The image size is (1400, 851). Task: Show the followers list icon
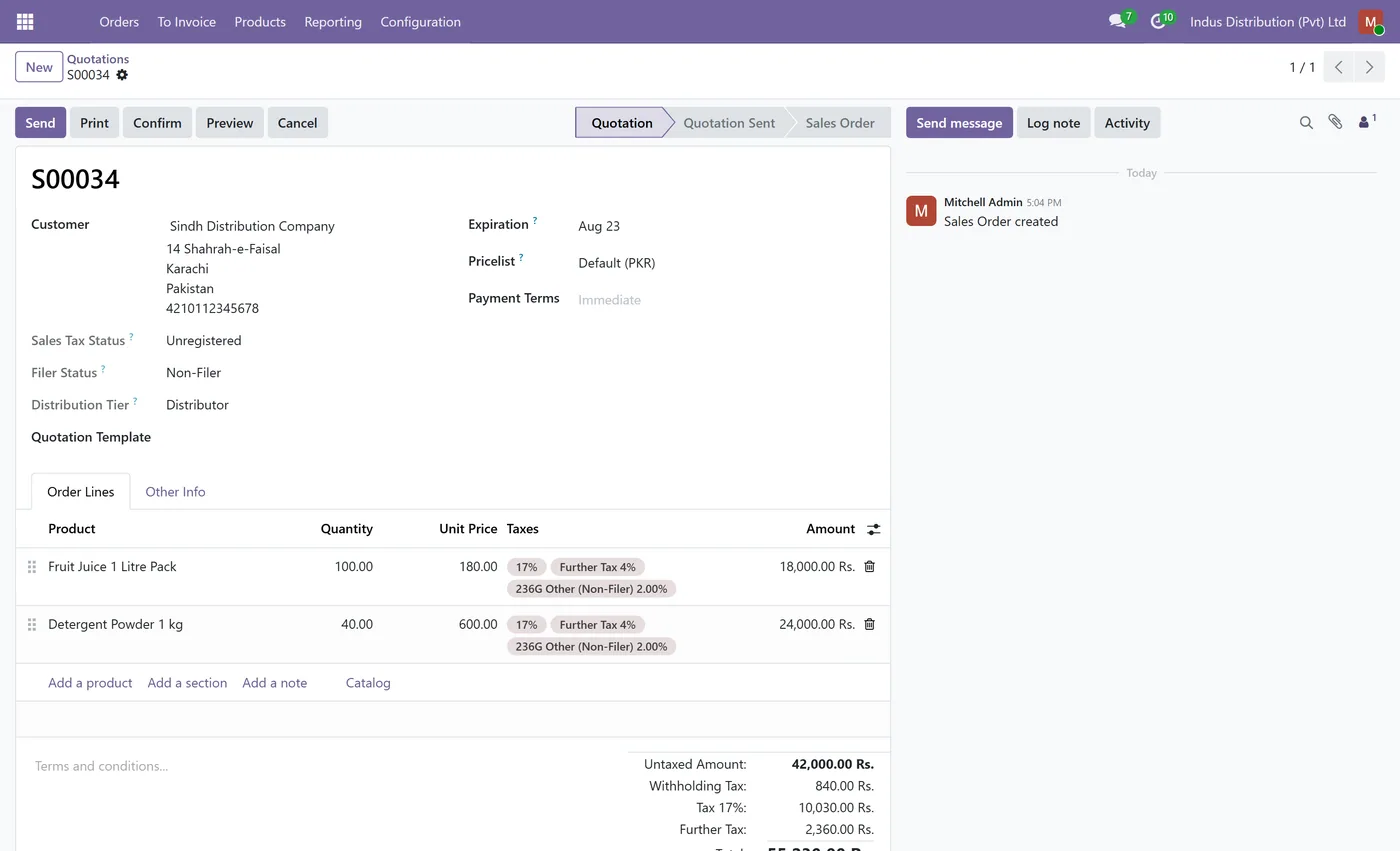1367,122
